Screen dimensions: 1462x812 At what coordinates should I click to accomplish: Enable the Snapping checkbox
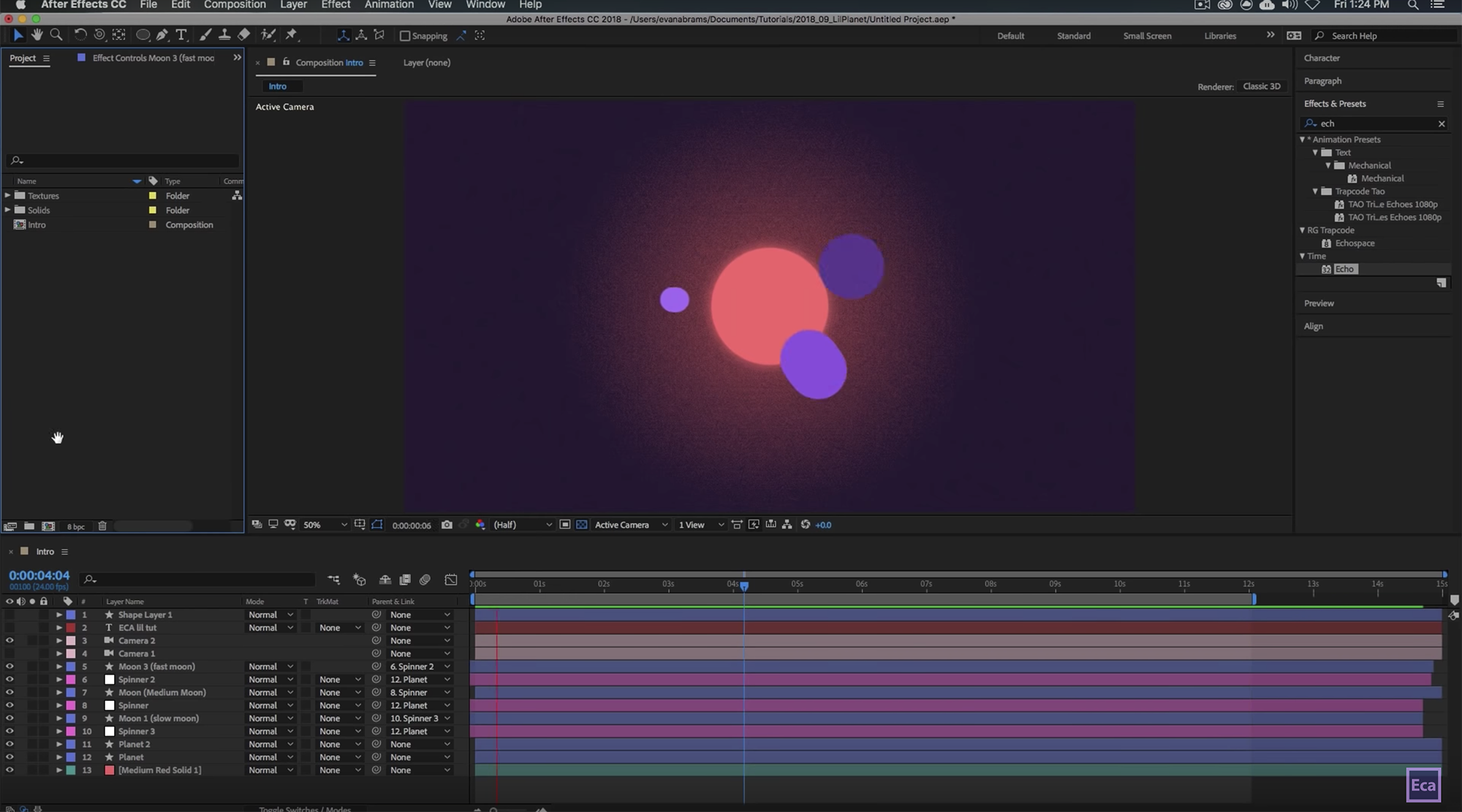[x=405, y=36]
